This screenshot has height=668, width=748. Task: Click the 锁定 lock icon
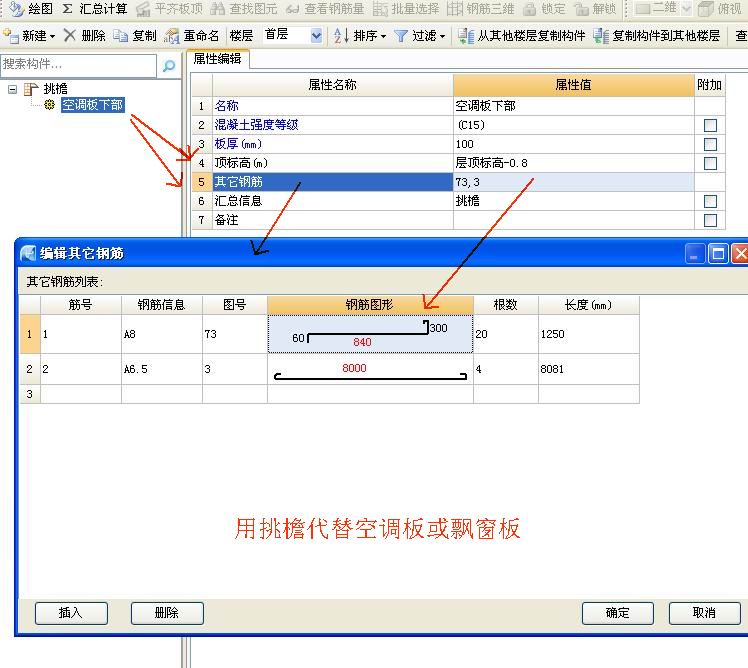pos(529,9)
